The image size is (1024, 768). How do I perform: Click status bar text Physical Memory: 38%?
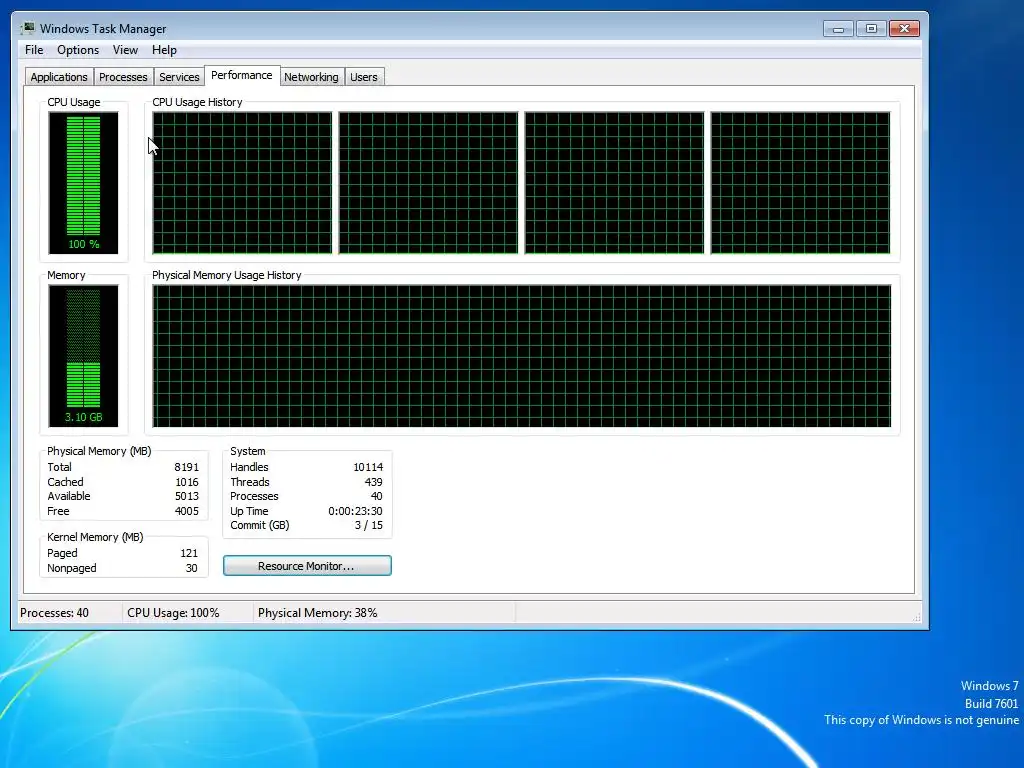click(x=317, y=613)
